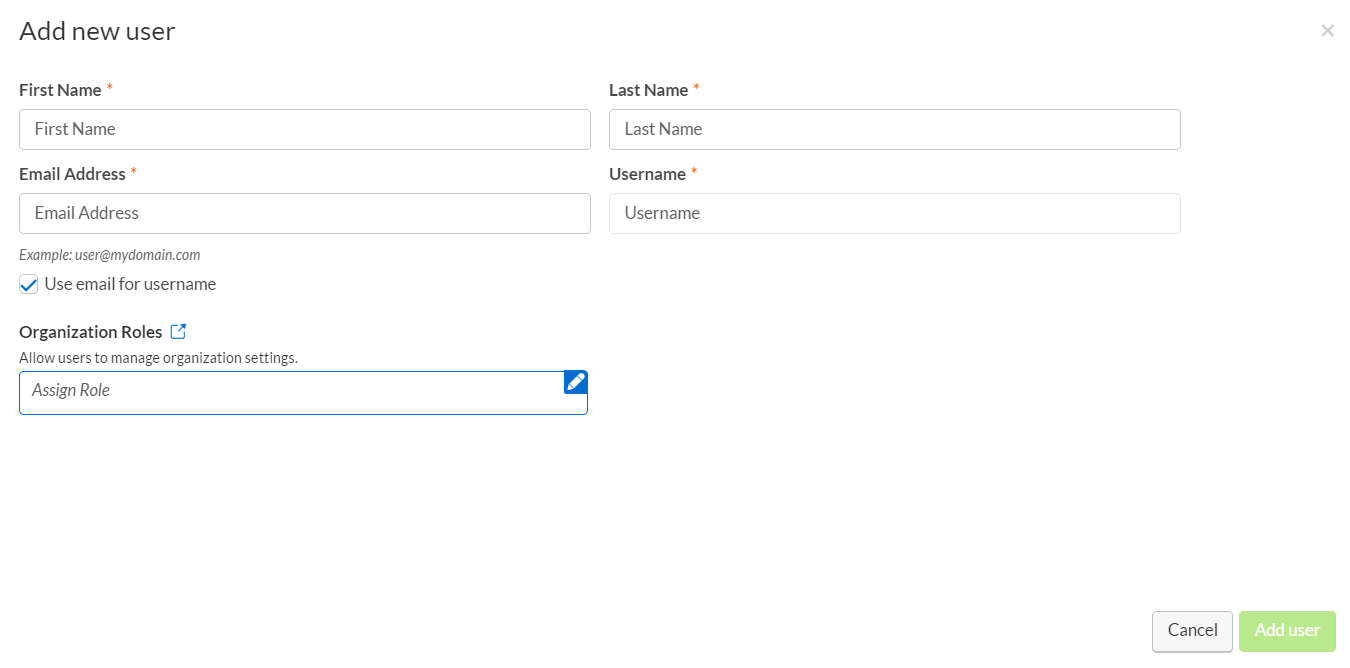Click the Organization Roles heading text

point(90,332)
